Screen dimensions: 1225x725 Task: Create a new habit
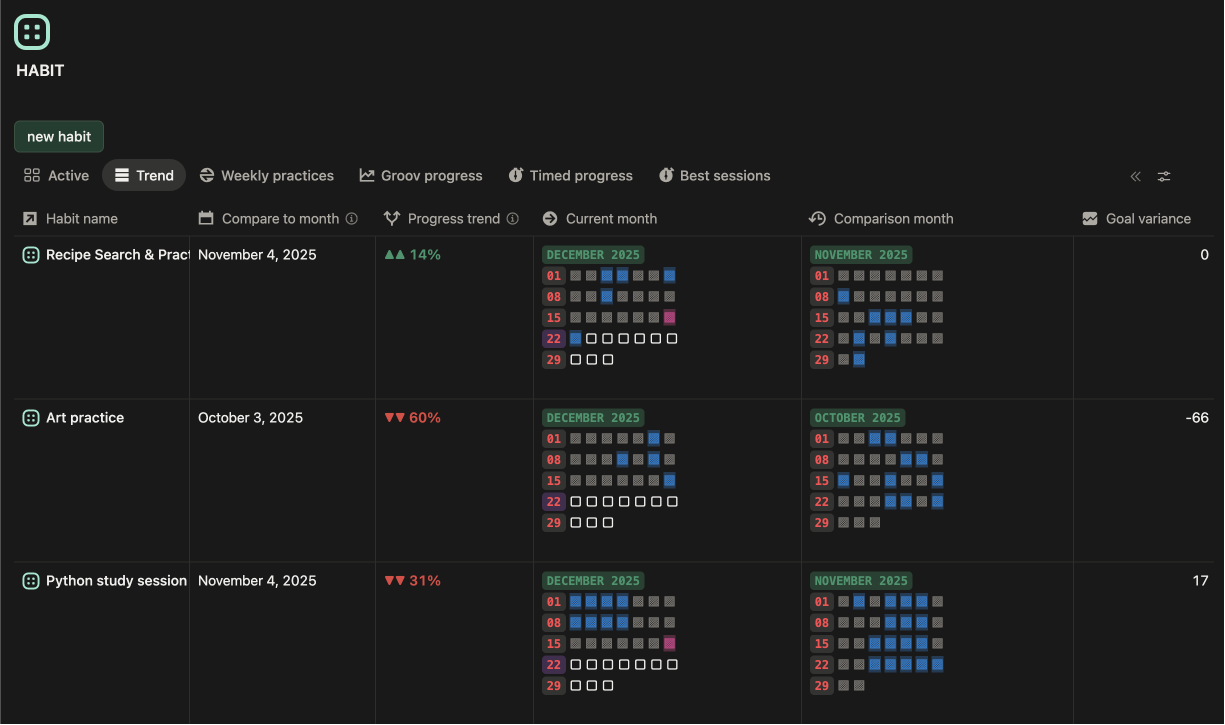tap(59, 137)
